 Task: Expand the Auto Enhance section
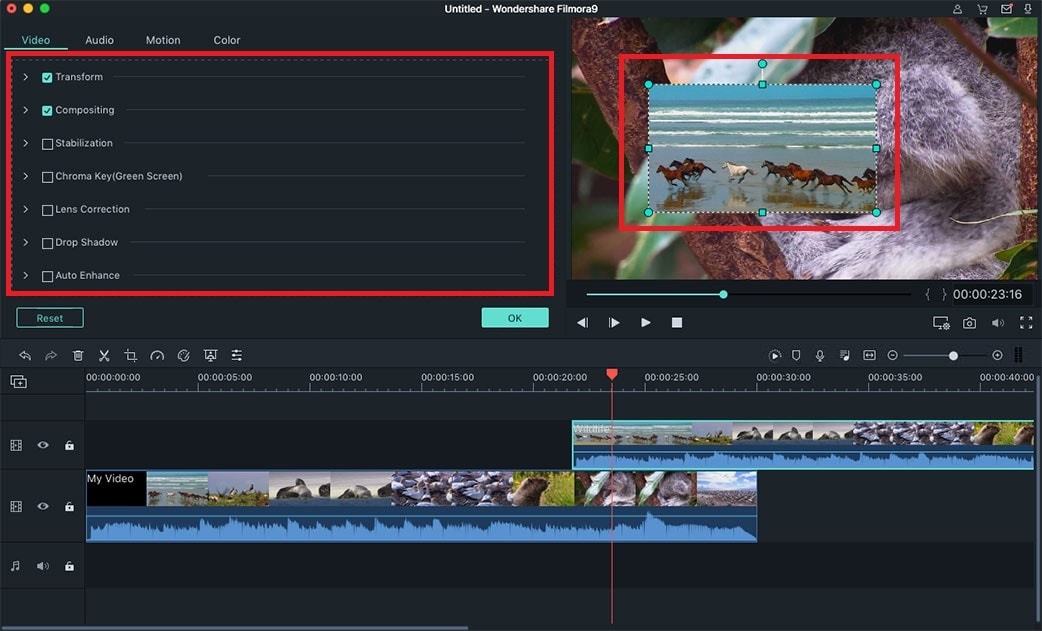(25, 276)
